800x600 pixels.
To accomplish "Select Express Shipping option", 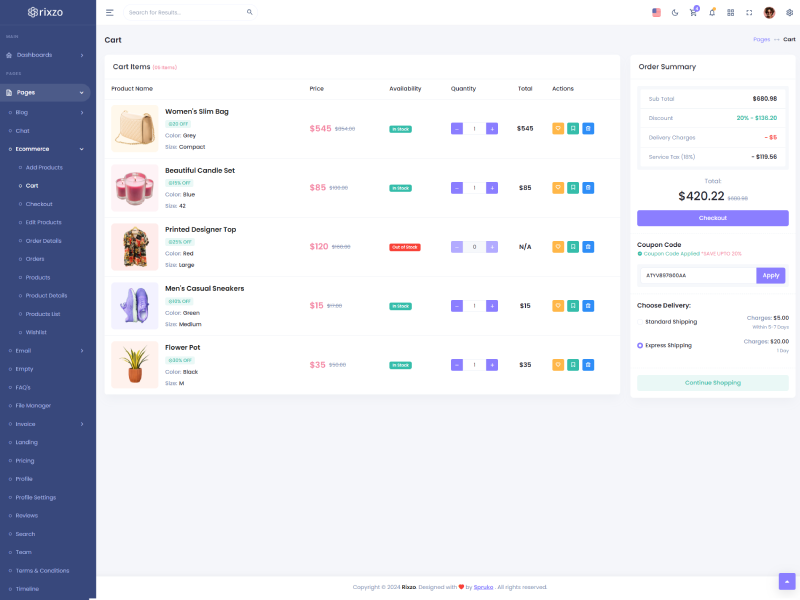I will 640,345.
